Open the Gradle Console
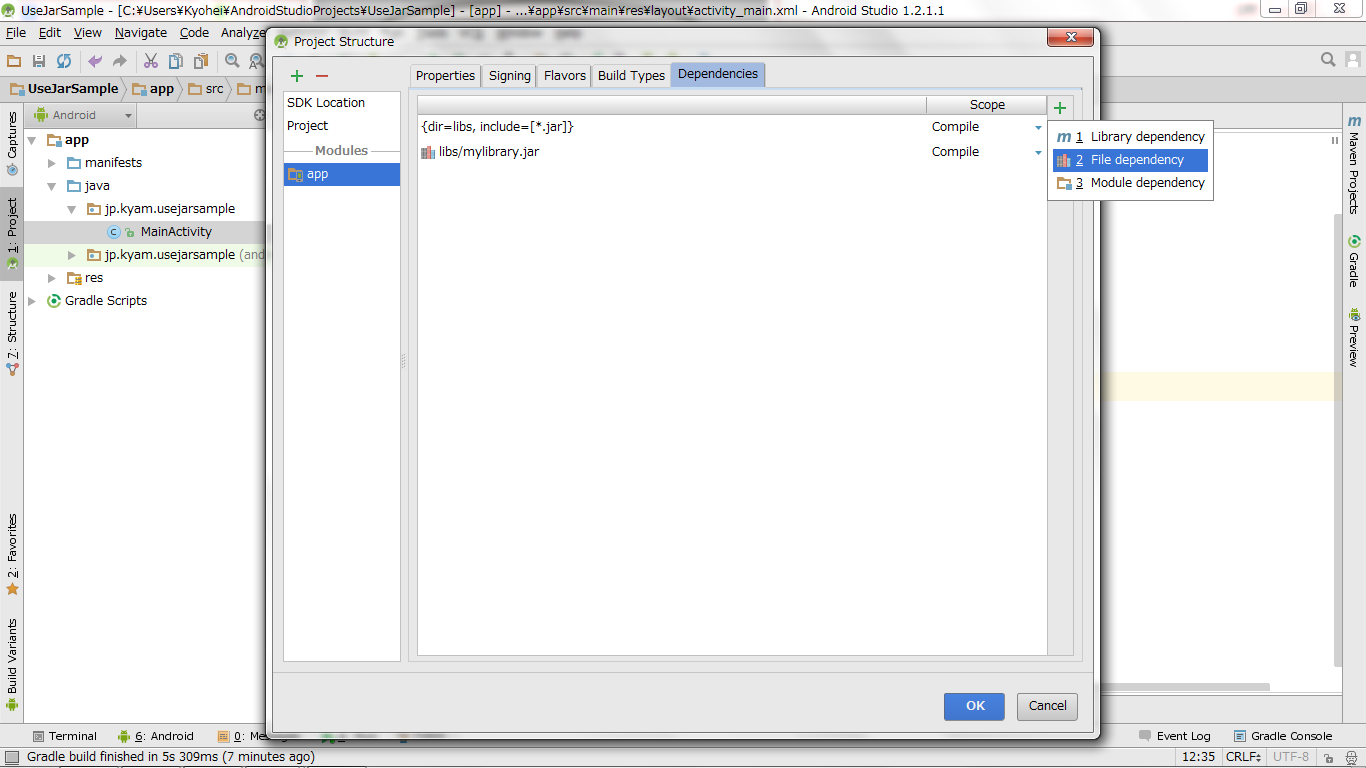 tap(1283, 736)
